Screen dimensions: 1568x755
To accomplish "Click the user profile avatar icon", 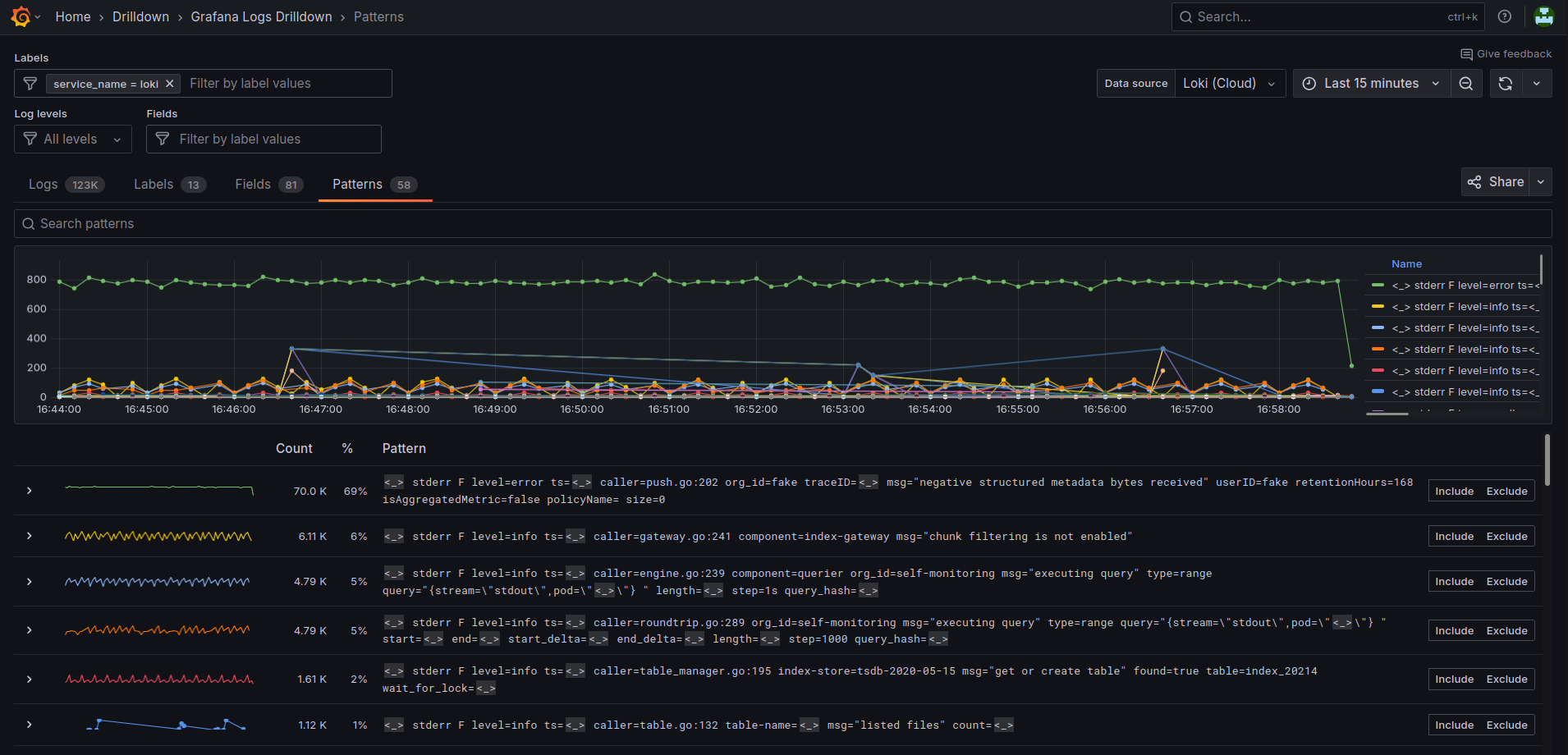I will point(1544,16).
